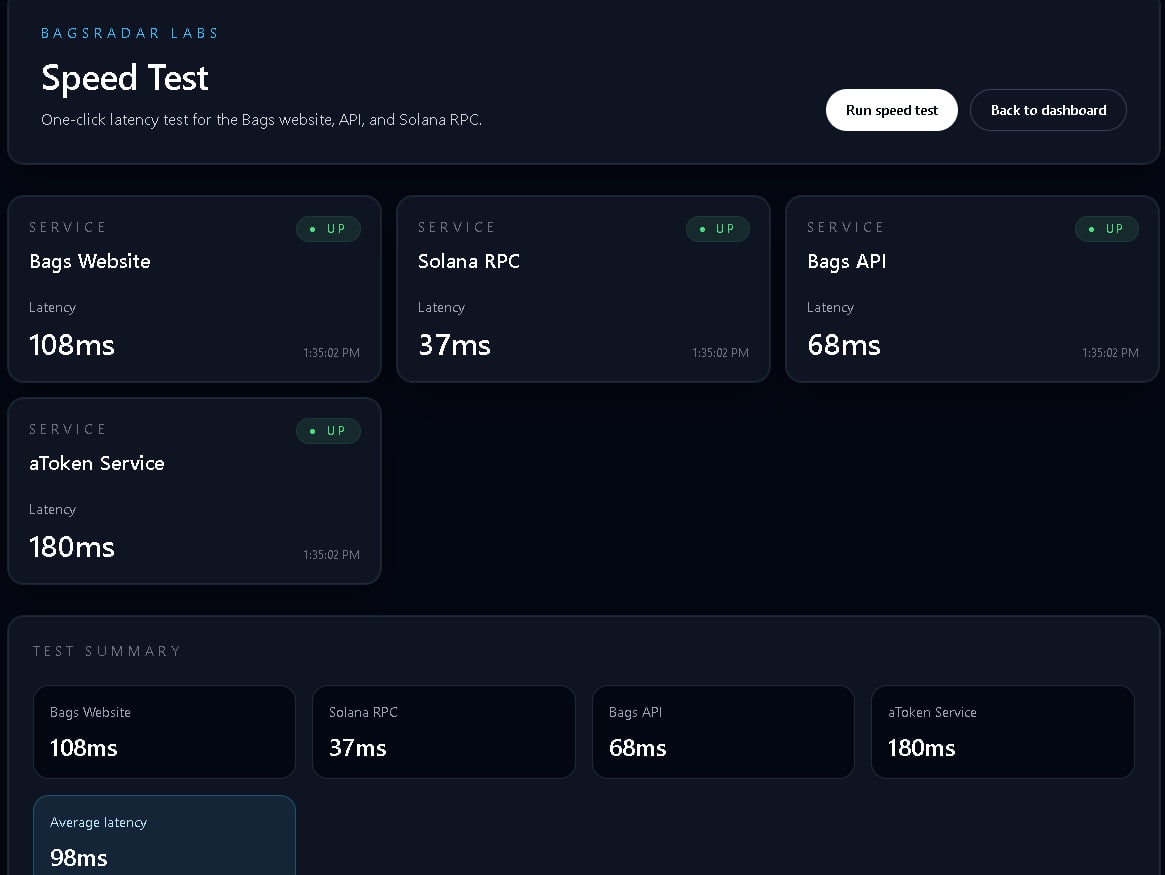Click the one-click latency test description text
Screen dimensions: 1165x875
coord(262,120)
